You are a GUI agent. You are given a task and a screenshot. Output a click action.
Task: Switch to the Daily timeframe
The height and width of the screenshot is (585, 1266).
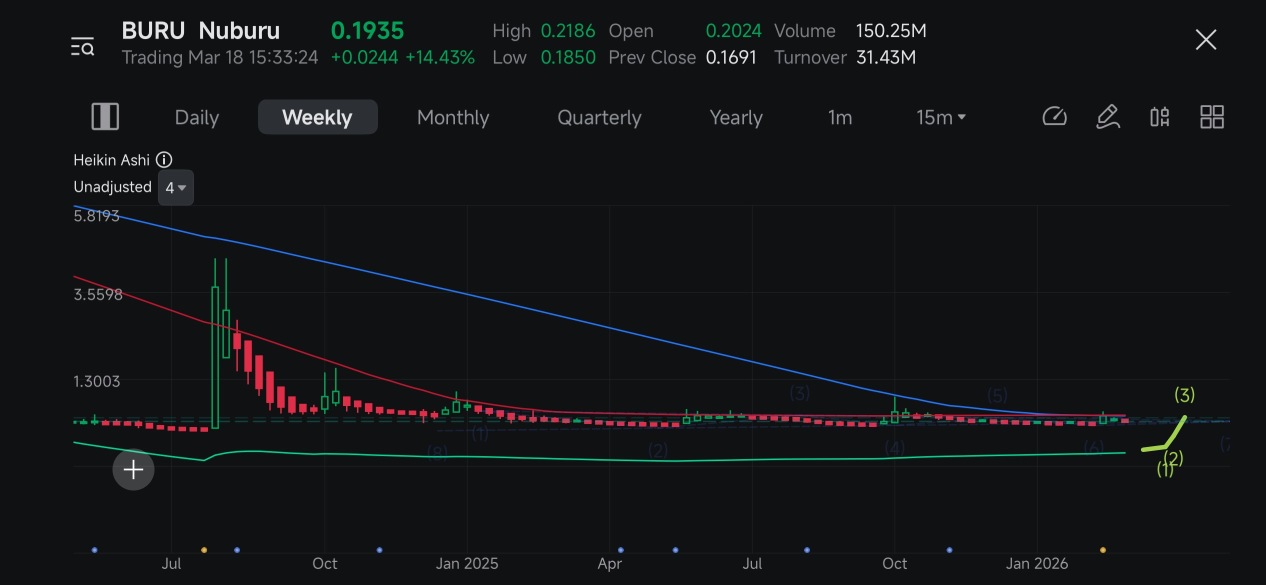(197, 117)
